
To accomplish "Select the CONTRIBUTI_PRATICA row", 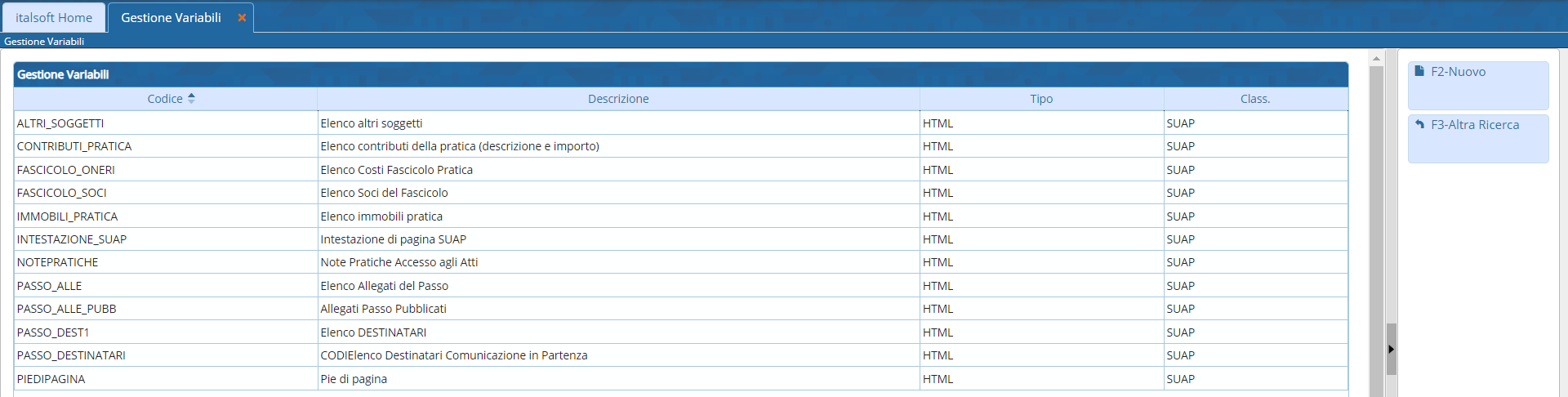I will [x=681, y=146].
